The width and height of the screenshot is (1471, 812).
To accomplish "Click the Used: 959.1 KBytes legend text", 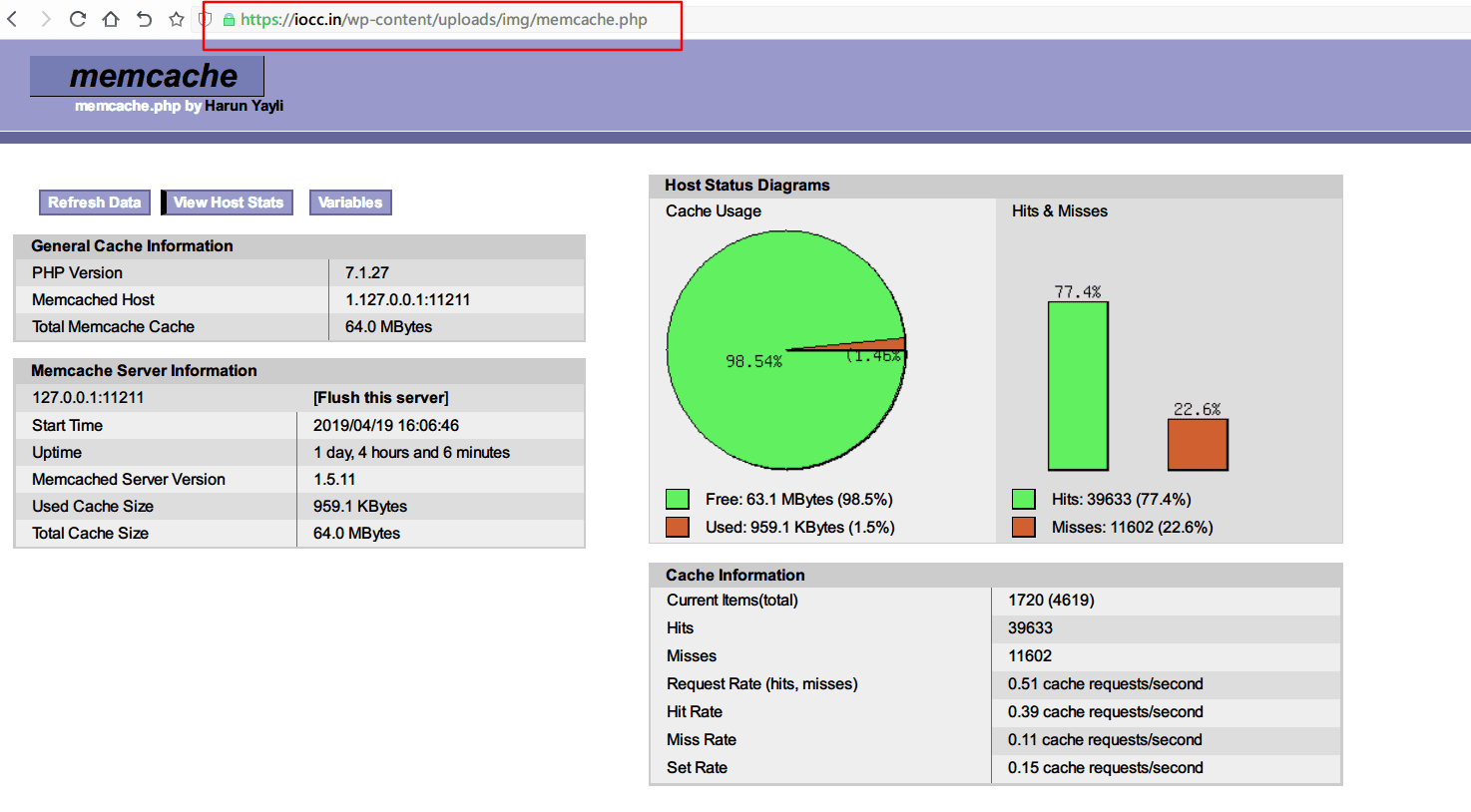I will point(799,528).
